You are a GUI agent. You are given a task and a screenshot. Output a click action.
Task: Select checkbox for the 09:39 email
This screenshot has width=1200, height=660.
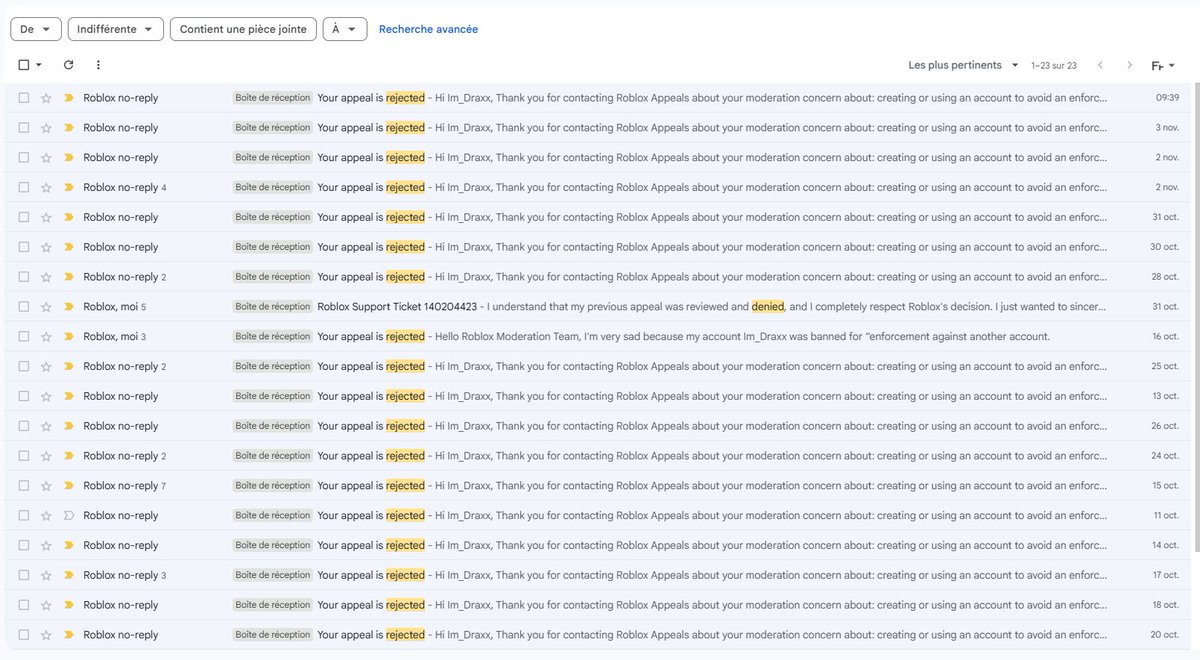(x=24, y=98)
